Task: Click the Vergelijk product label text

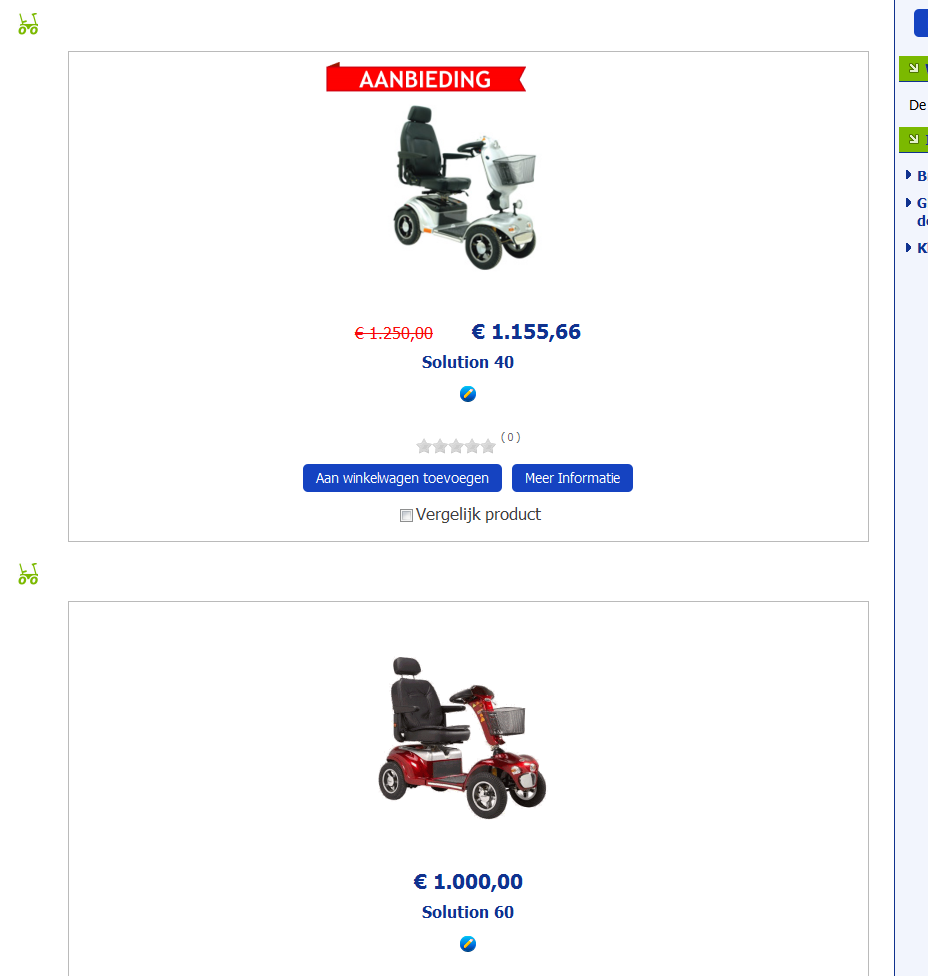Action: pos(478,515)
